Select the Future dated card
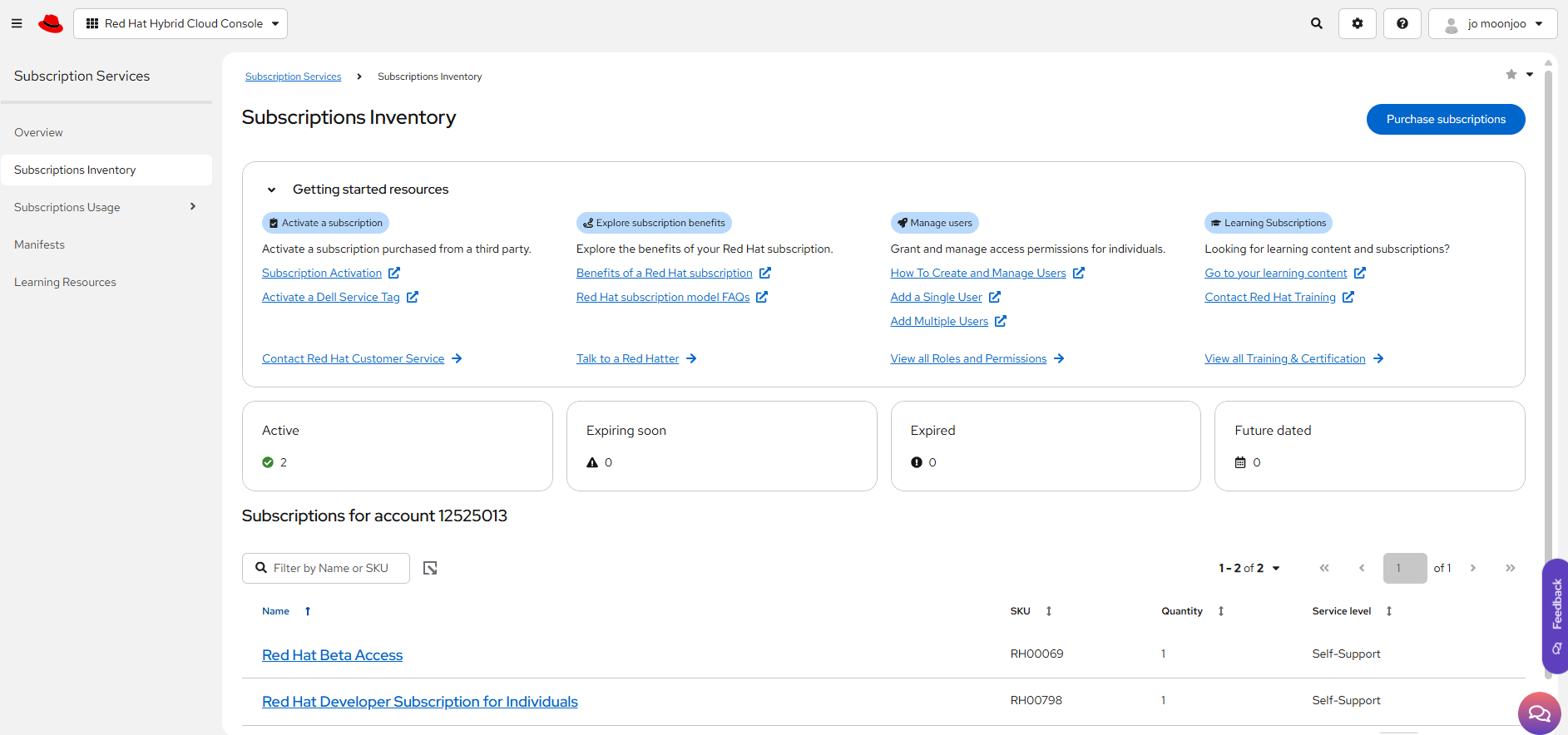This screenshot has height=735, width=1568. pos(1370,446)
